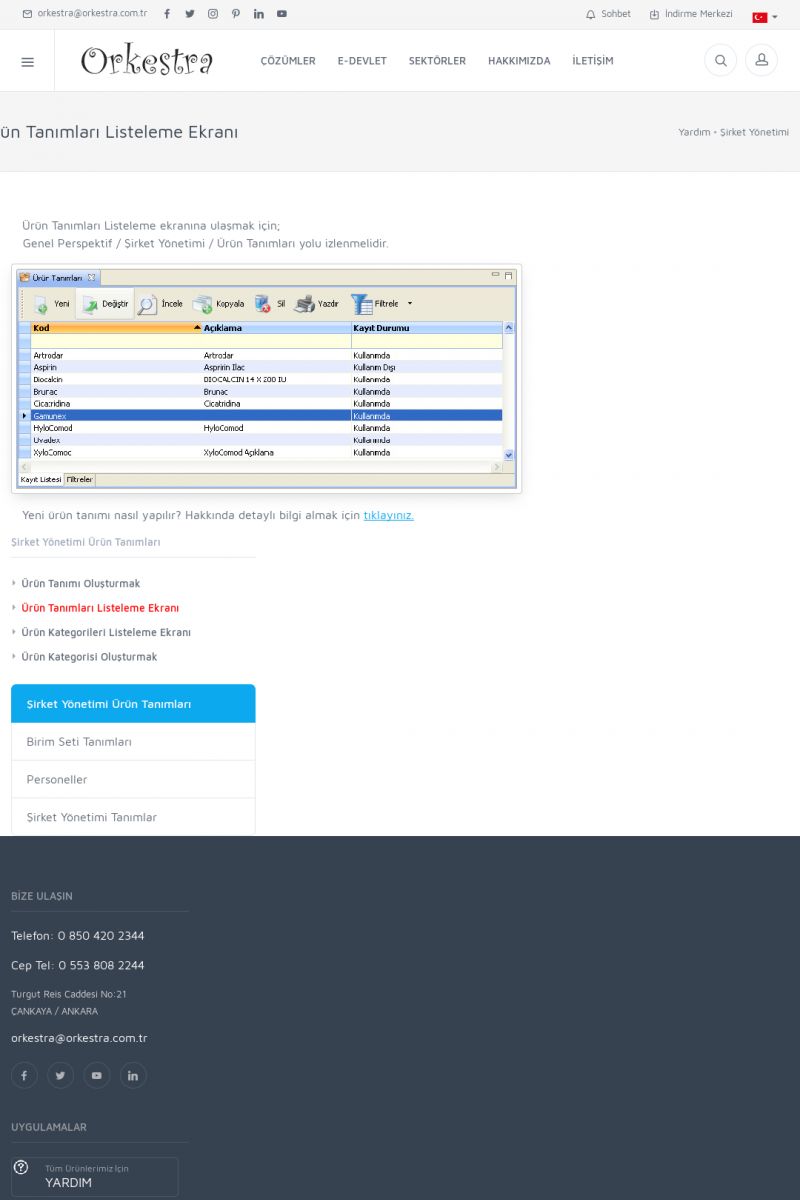Open Birim Seti Tanımları section

coord(79,742)
